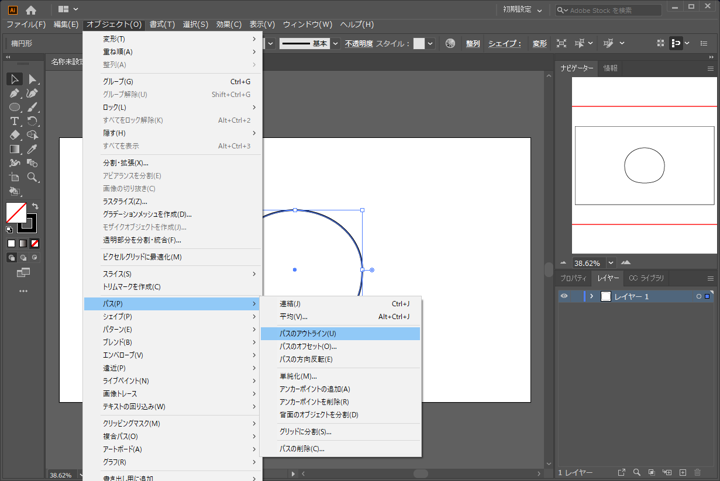
Task: Select the Artboard tool
Action: [x=14, y=177]
